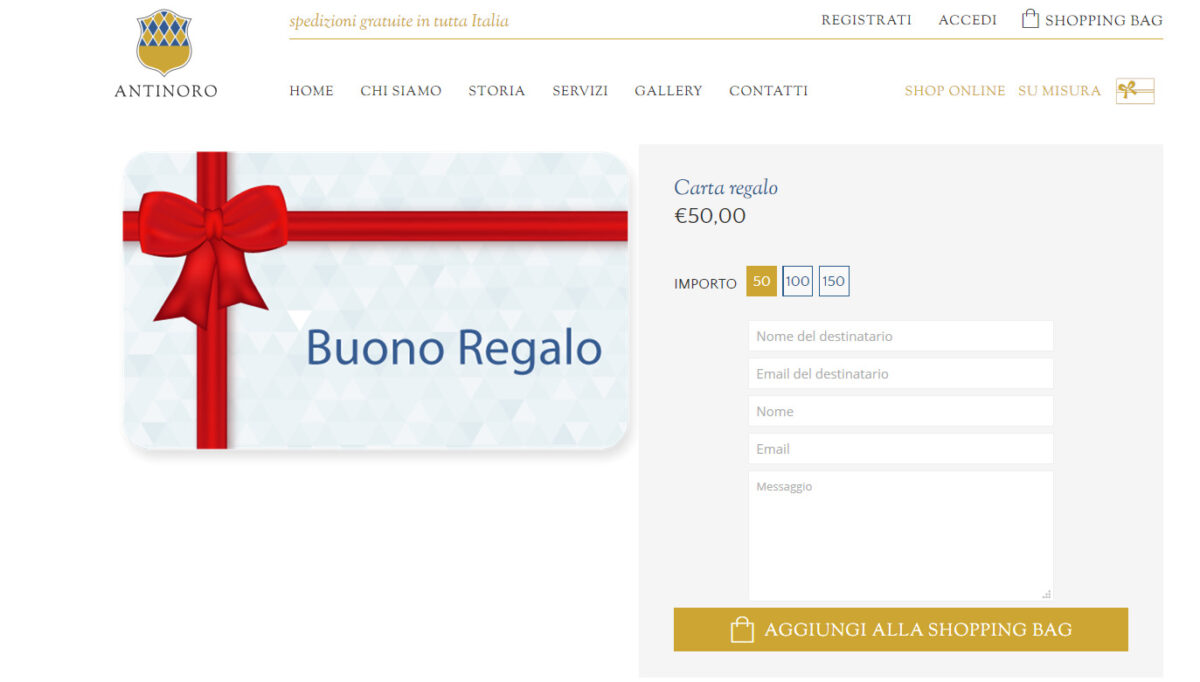
Task: Click the Antinoro shield logo
Action: [x=164, y=42]
